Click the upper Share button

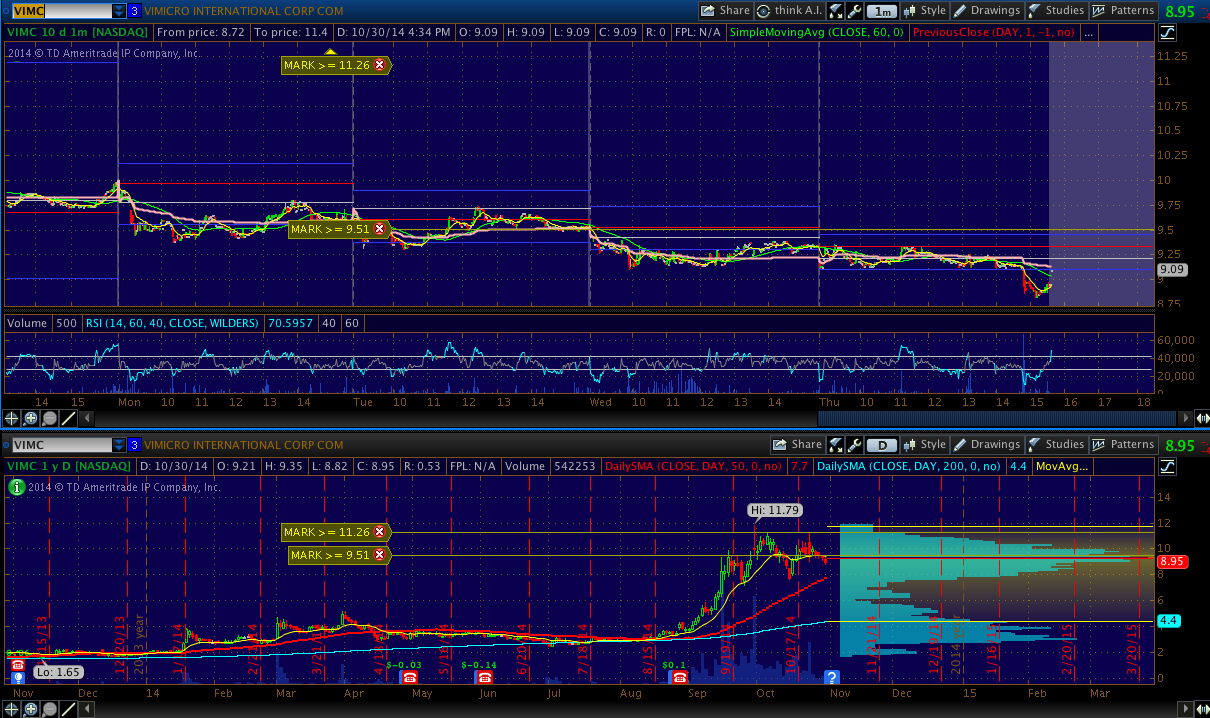tap(725, 11)
